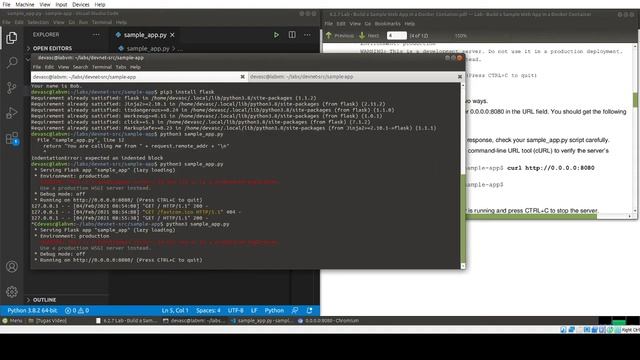Open Explorer panel ellipsis menu
The height and width of the screenshot is (360, 640).
96,35
